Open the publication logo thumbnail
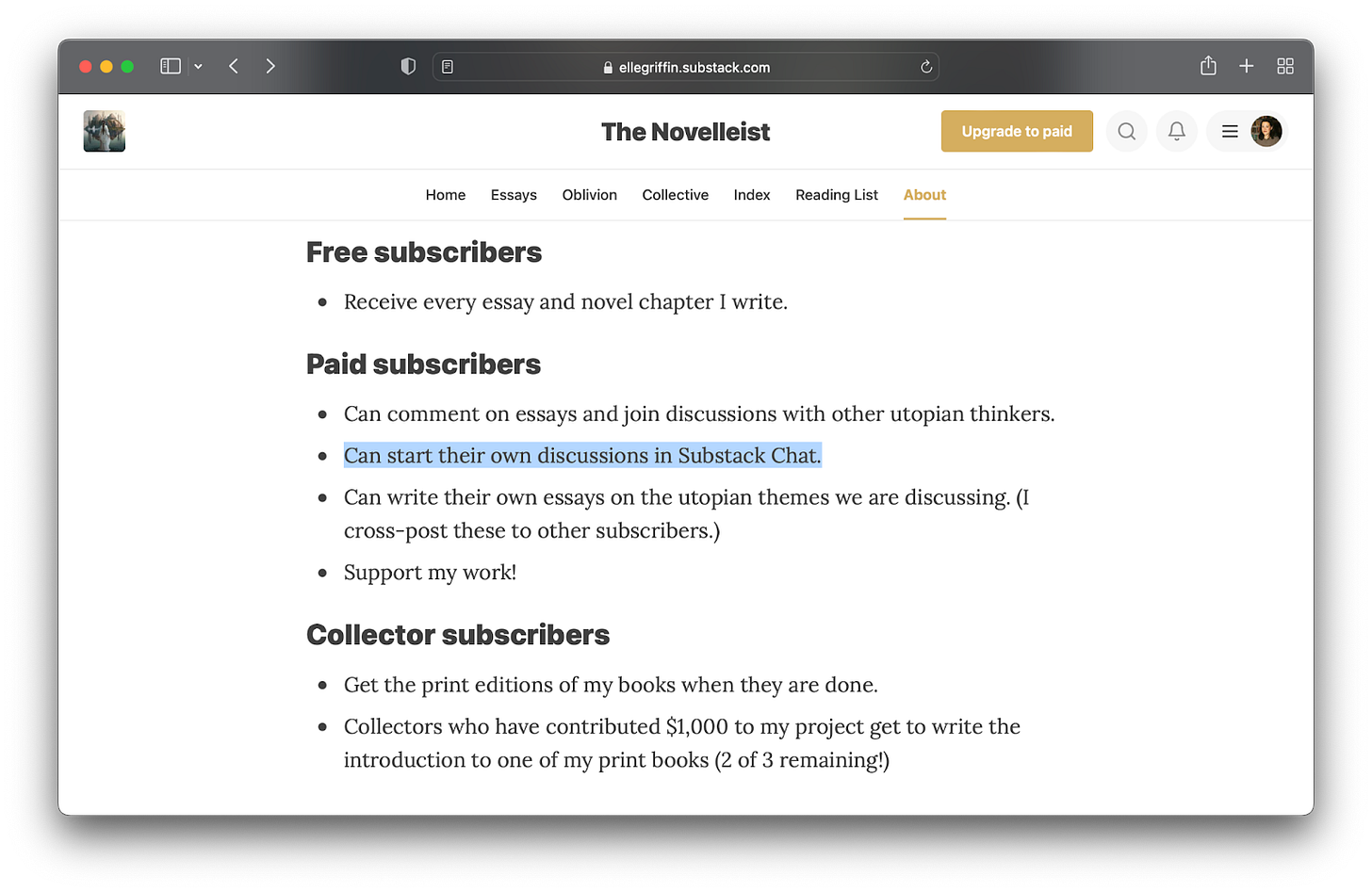 (104, 131)
